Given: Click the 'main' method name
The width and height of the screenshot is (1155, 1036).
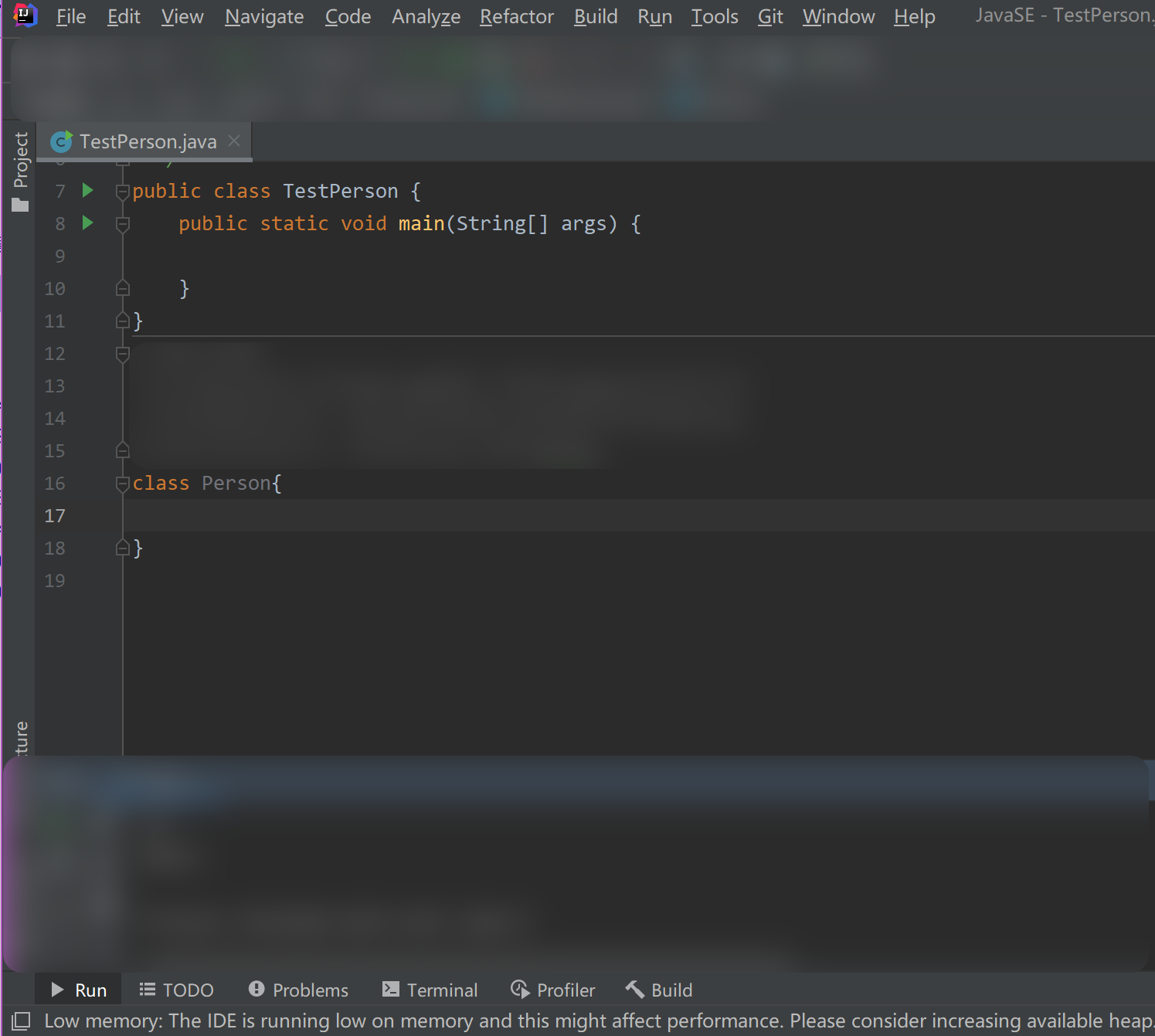Looking at the screenshot, I should pyautogui.click(x=422, y=223).
